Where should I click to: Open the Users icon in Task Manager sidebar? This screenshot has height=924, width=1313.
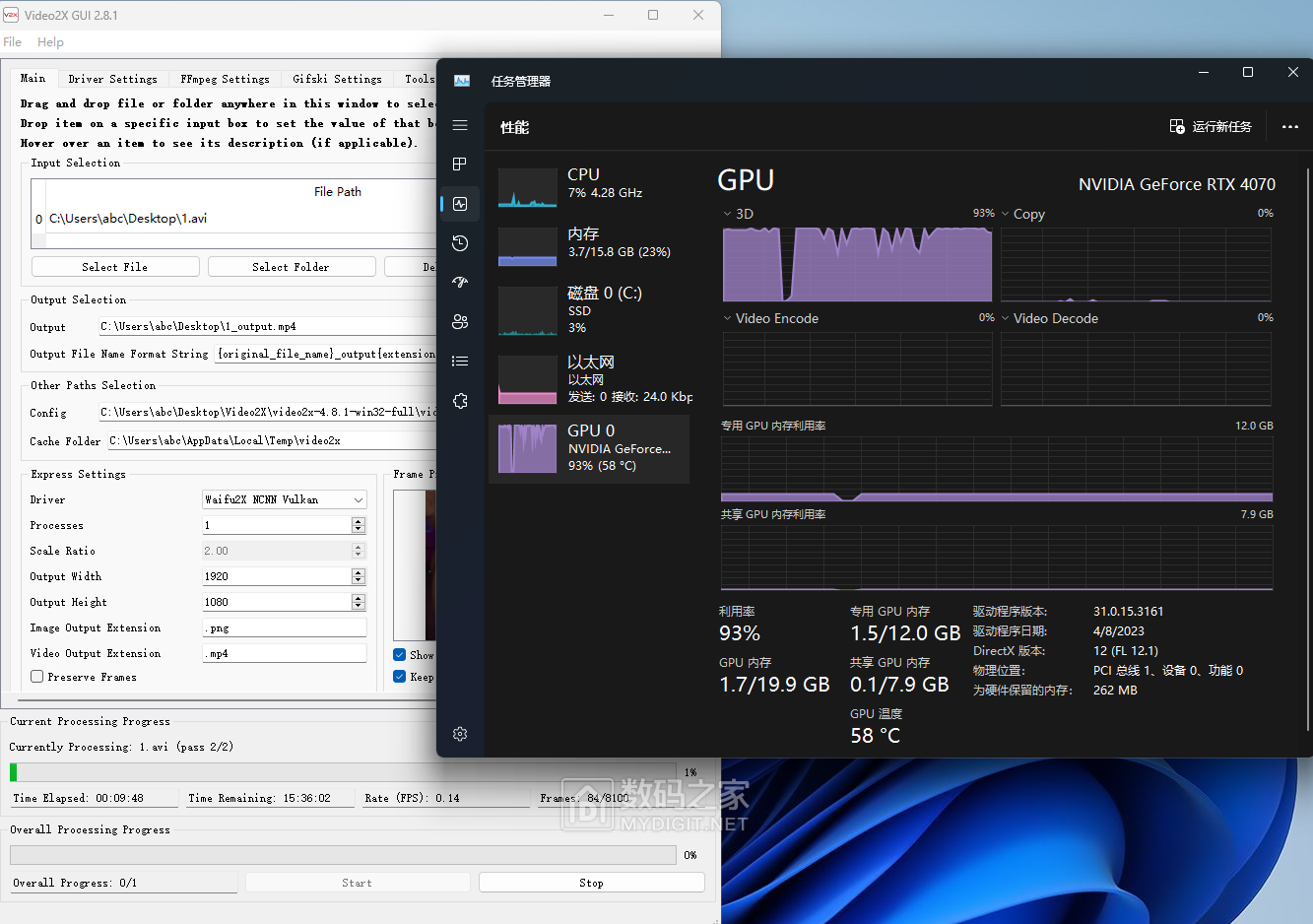[x=460, y=322]
